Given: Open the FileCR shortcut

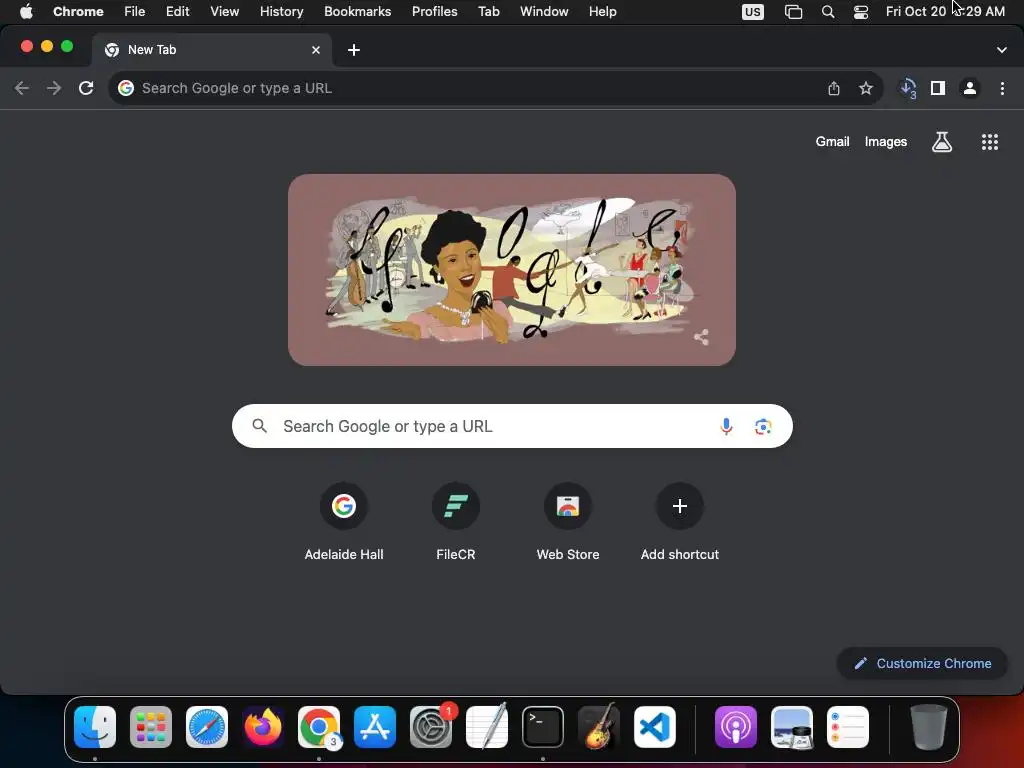Looking at the screenshot, I should (x=456, y=522).
